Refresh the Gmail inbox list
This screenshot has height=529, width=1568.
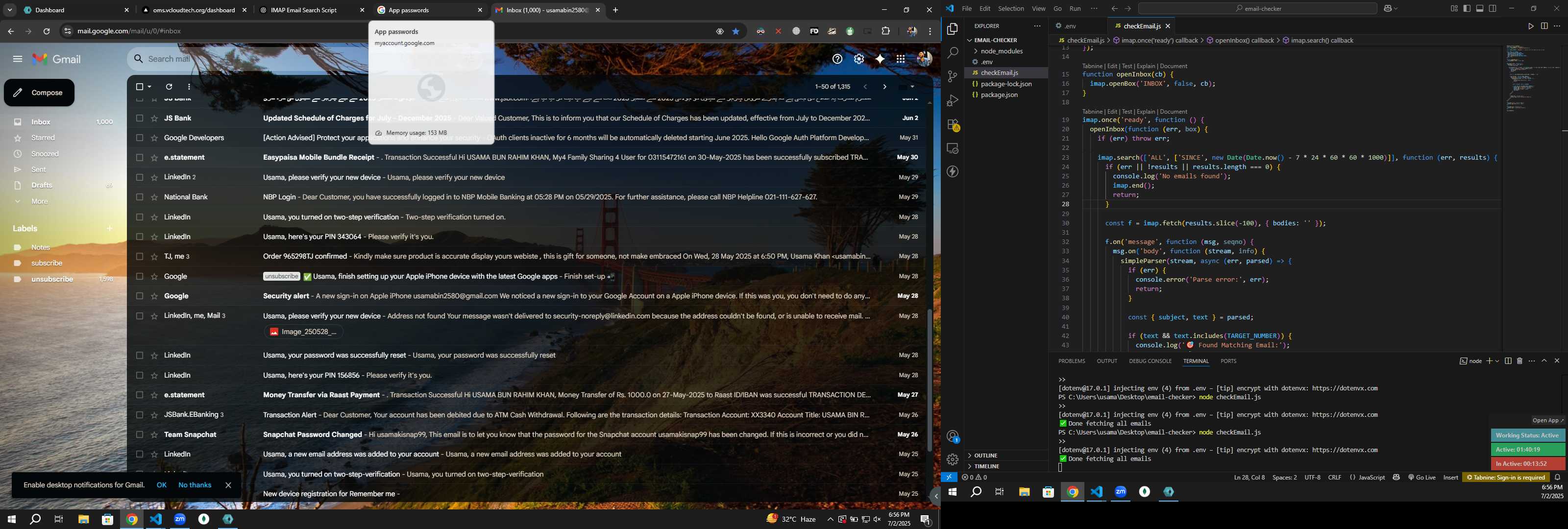pyautogui.click(x=169, y=87)
